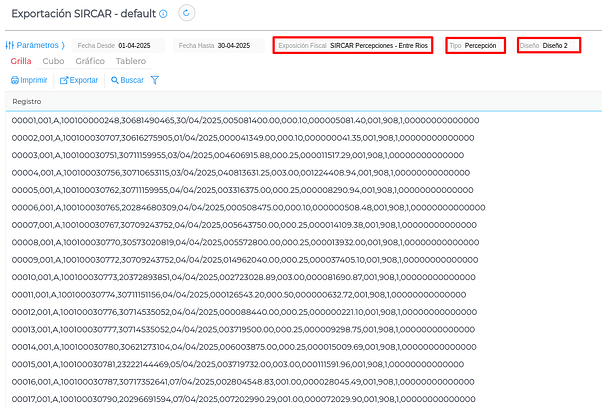Screen dimensions: 602x407
Task: Click the Fecha Desde date field
Action: 133,46
